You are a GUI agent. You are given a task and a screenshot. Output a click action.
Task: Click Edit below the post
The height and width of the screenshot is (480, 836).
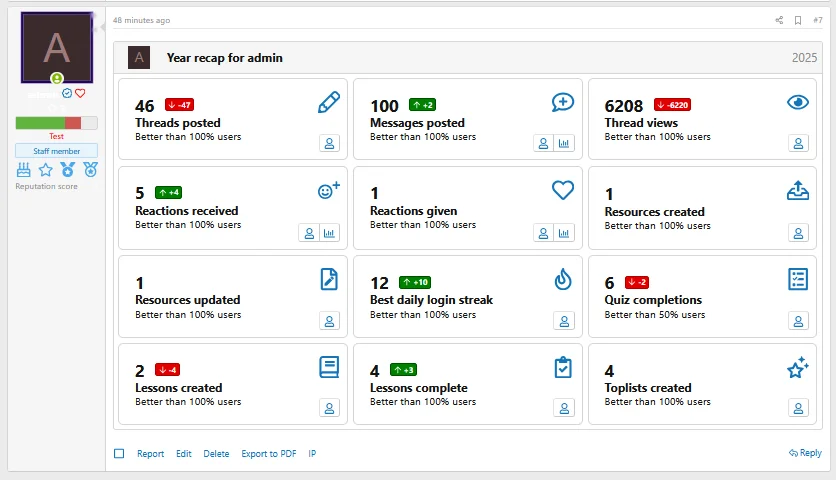184,454
